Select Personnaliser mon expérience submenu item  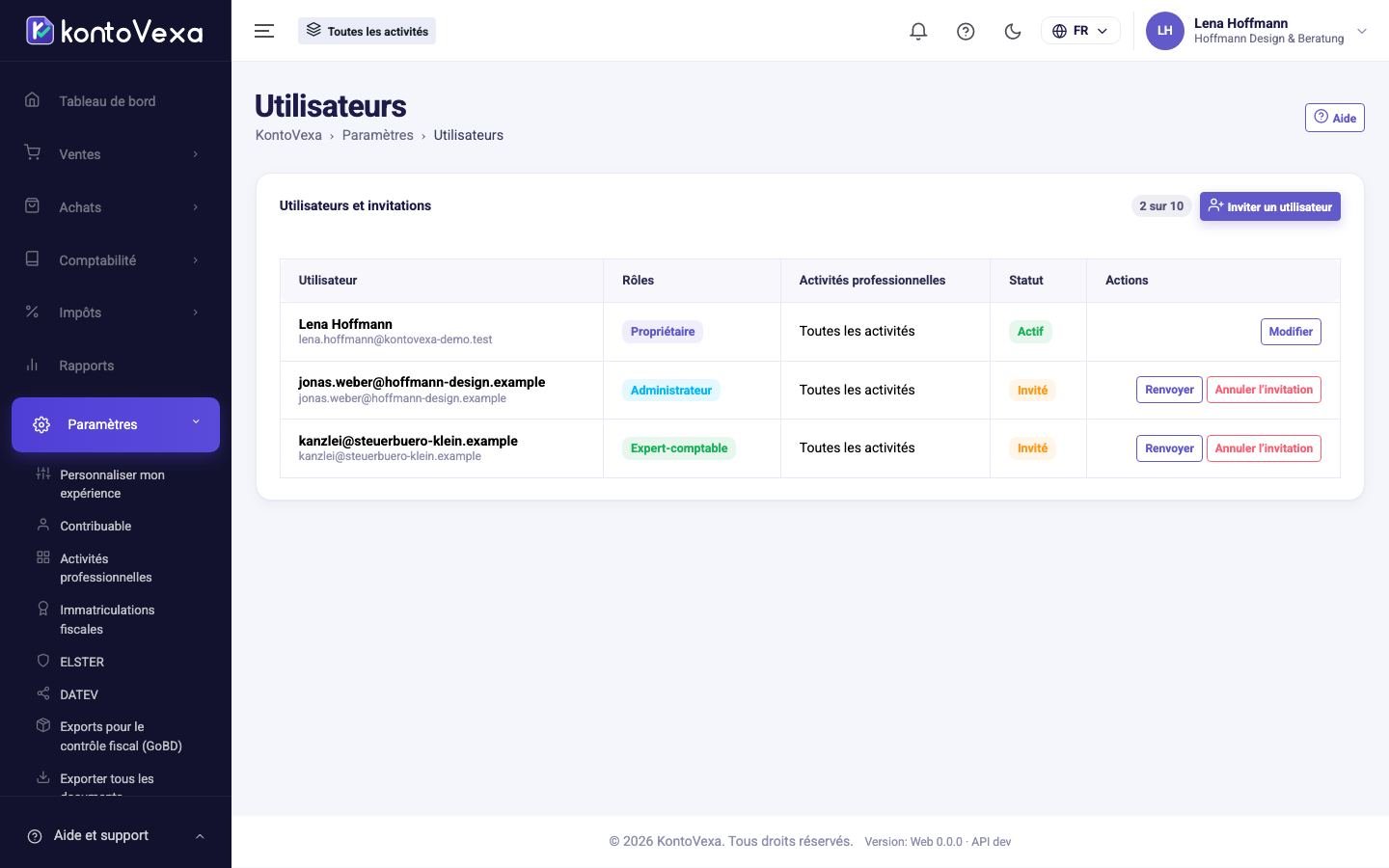(112, 484)
